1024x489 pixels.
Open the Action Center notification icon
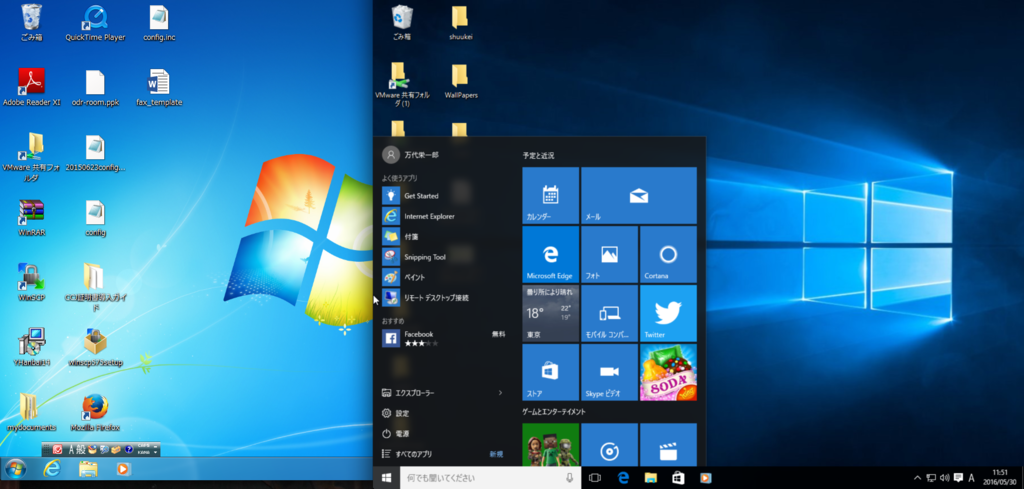(x=958, y=478)
